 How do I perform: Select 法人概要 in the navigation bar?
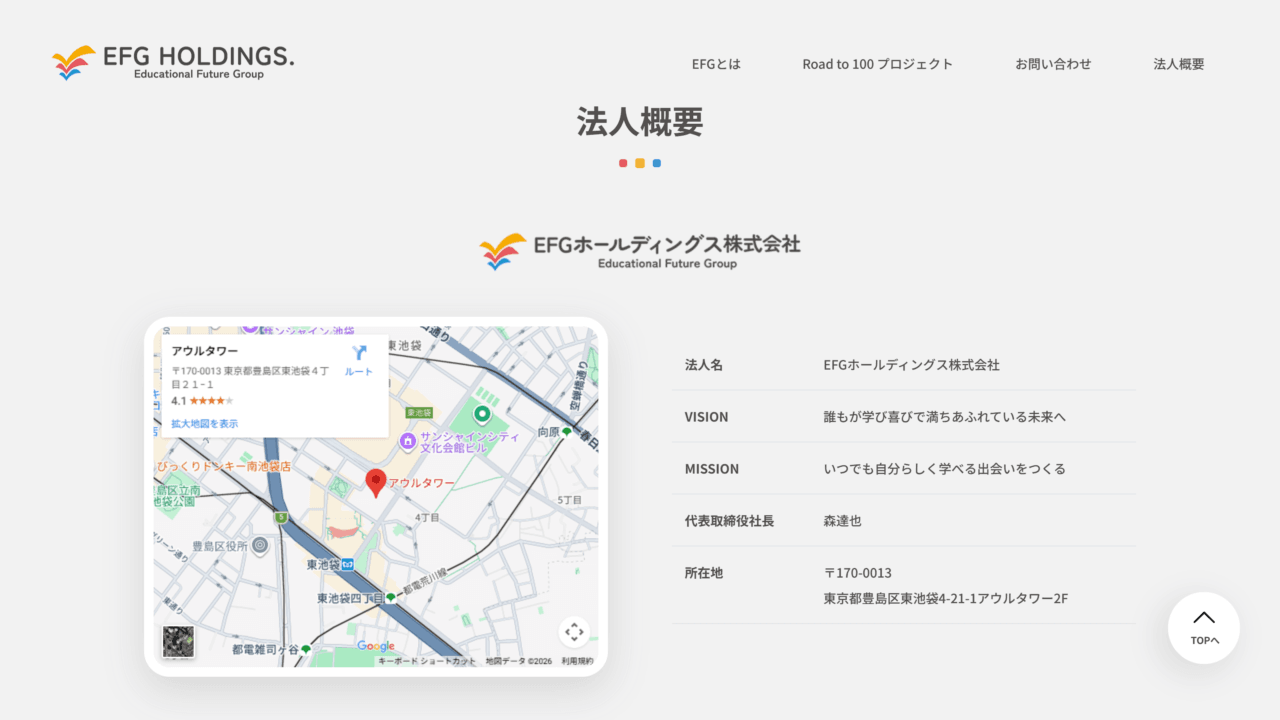coord(1178,64)
